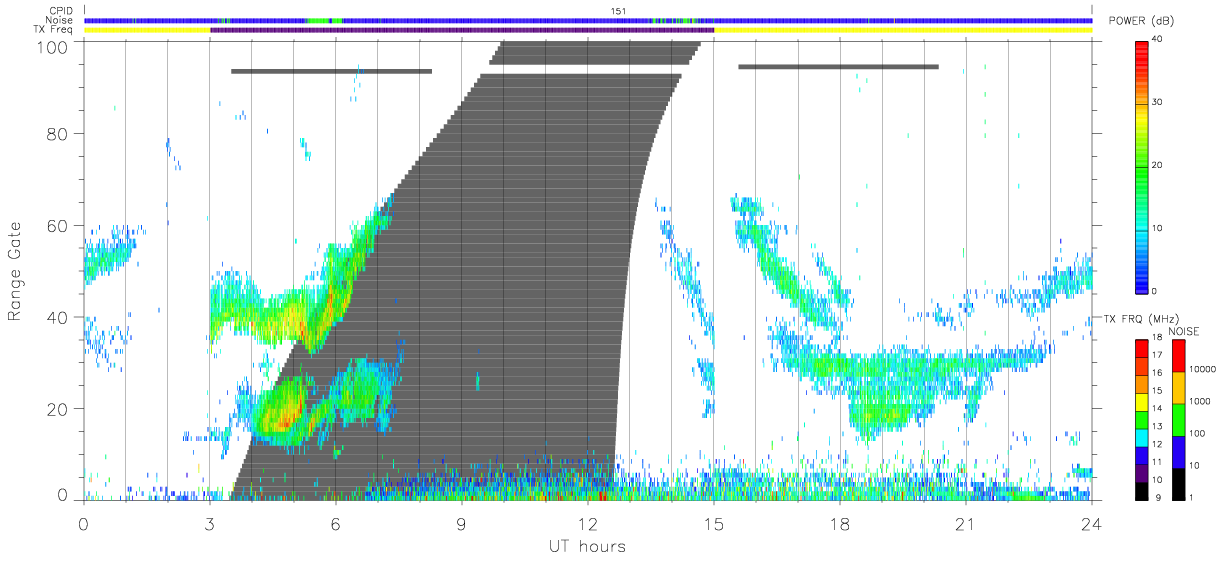Click the '40' tick on Range Gate axis
Viewport: 1228px width, 567px height.
coord(57,318)
